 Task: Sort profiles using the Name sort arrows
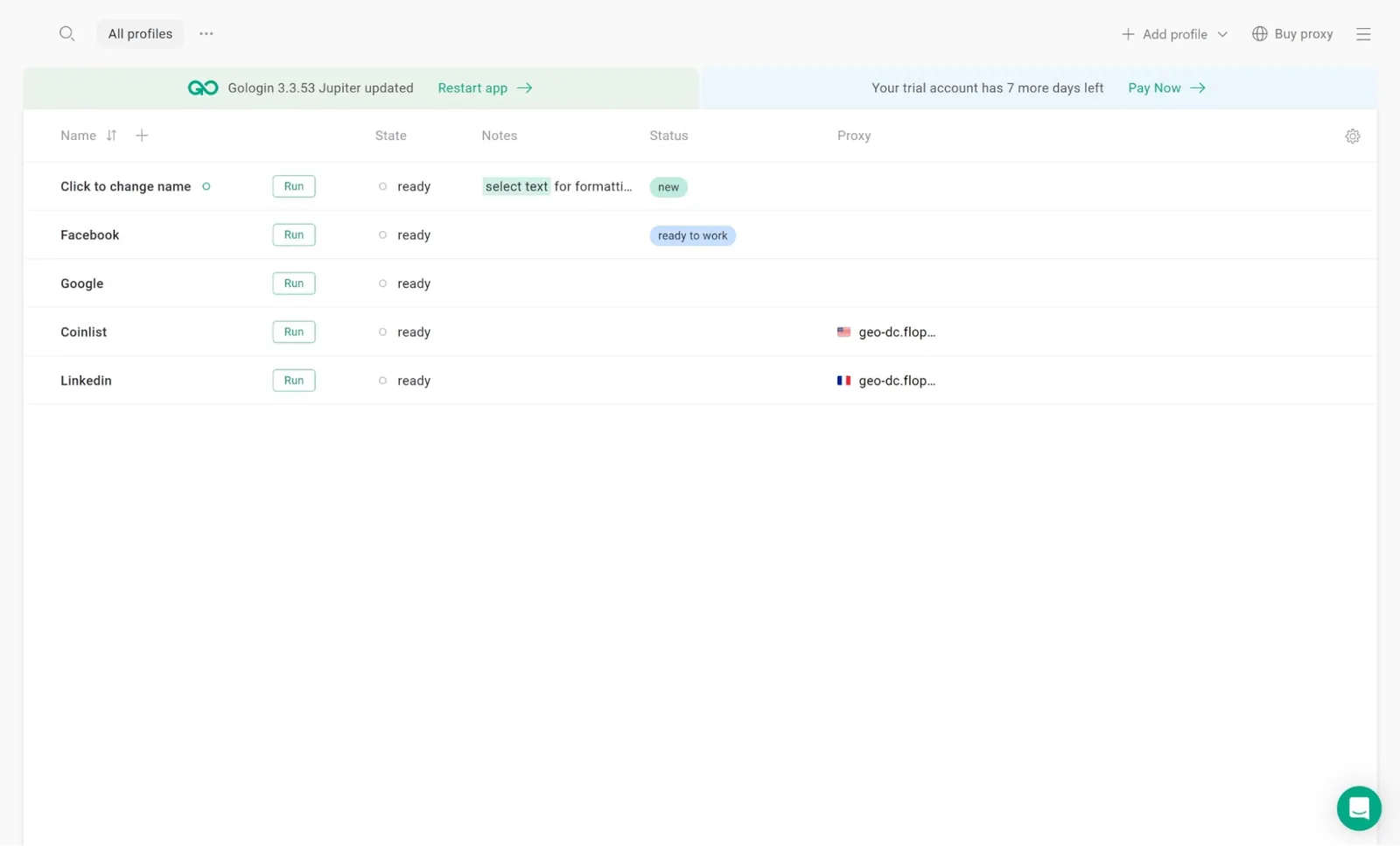pyautogui.click(x=111, y=136)
